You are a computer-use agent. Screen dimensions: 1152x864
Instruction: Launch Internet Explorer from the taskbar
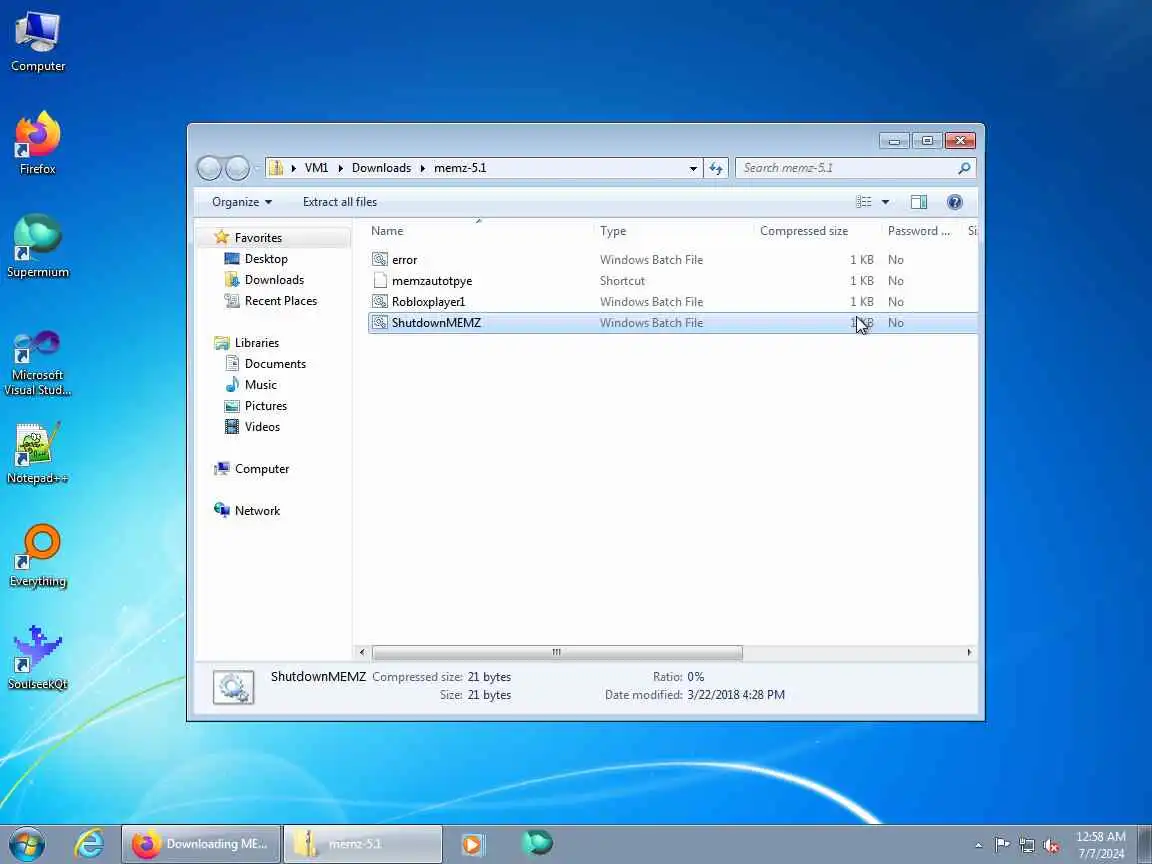tap(90, 844)
